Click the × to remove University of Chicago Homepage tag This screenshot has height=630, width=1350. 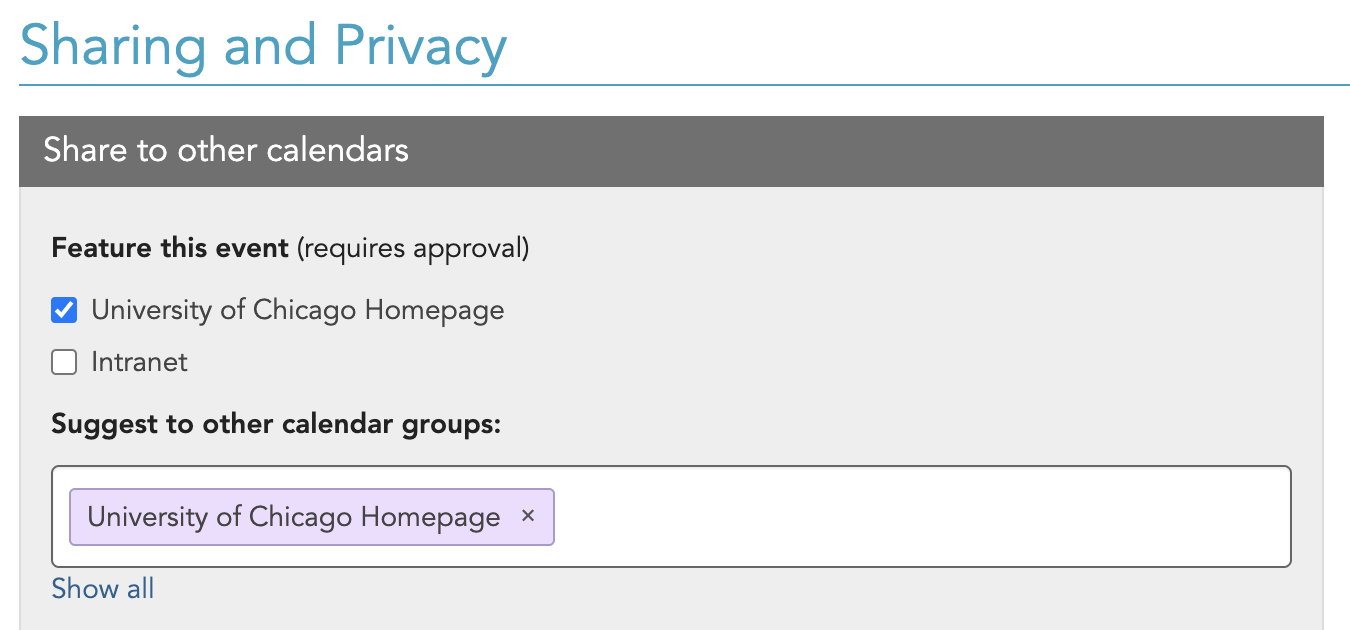pyautogui.click(x=528, y=516)
